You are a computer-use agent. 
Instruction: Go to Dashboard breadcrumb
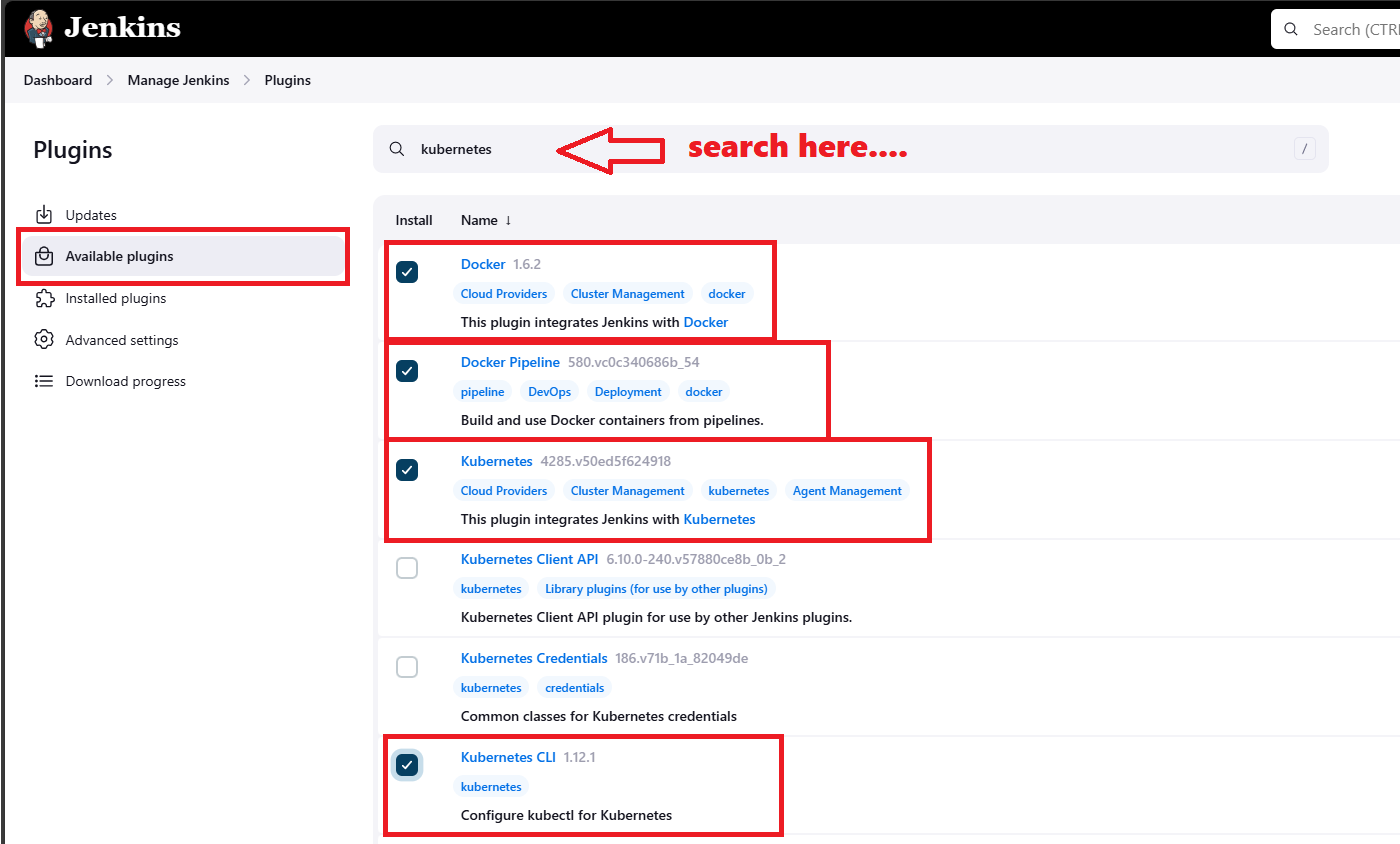[x=58, y=80]
